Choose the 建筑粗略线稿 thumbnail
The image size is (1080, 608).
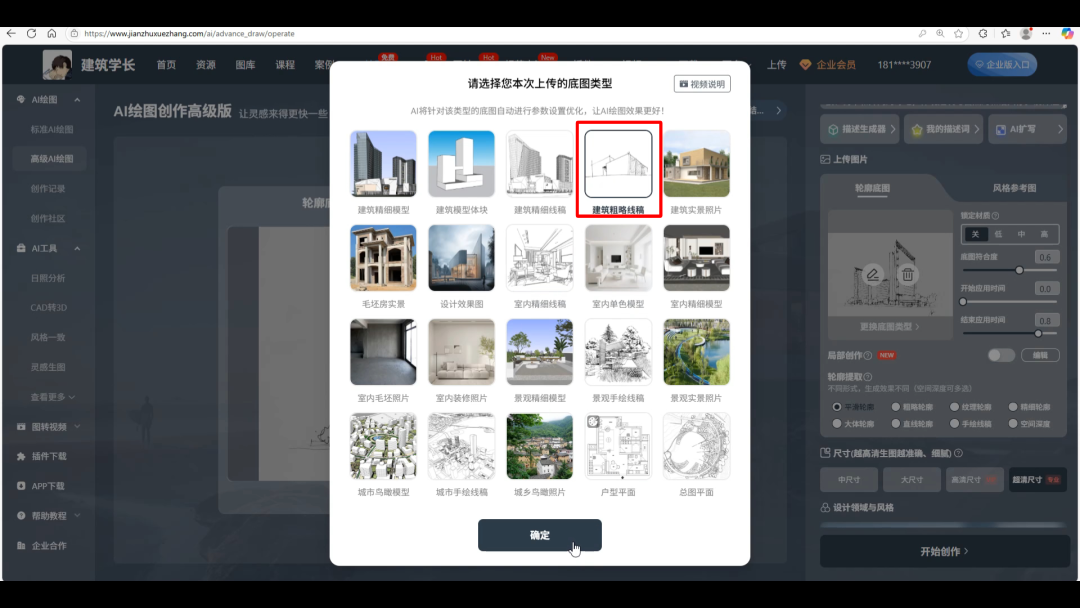click(618, 164)
